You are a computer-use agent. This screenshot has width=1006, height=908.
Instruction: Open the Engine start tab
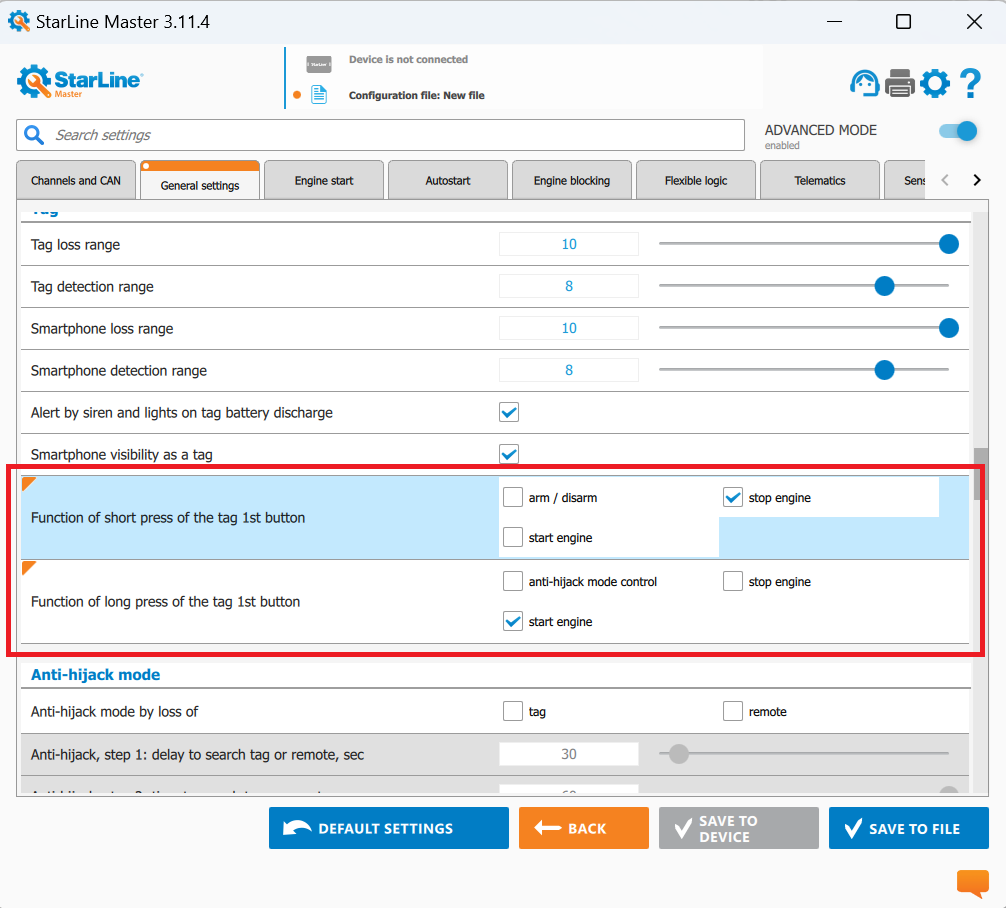coord(324,180)
